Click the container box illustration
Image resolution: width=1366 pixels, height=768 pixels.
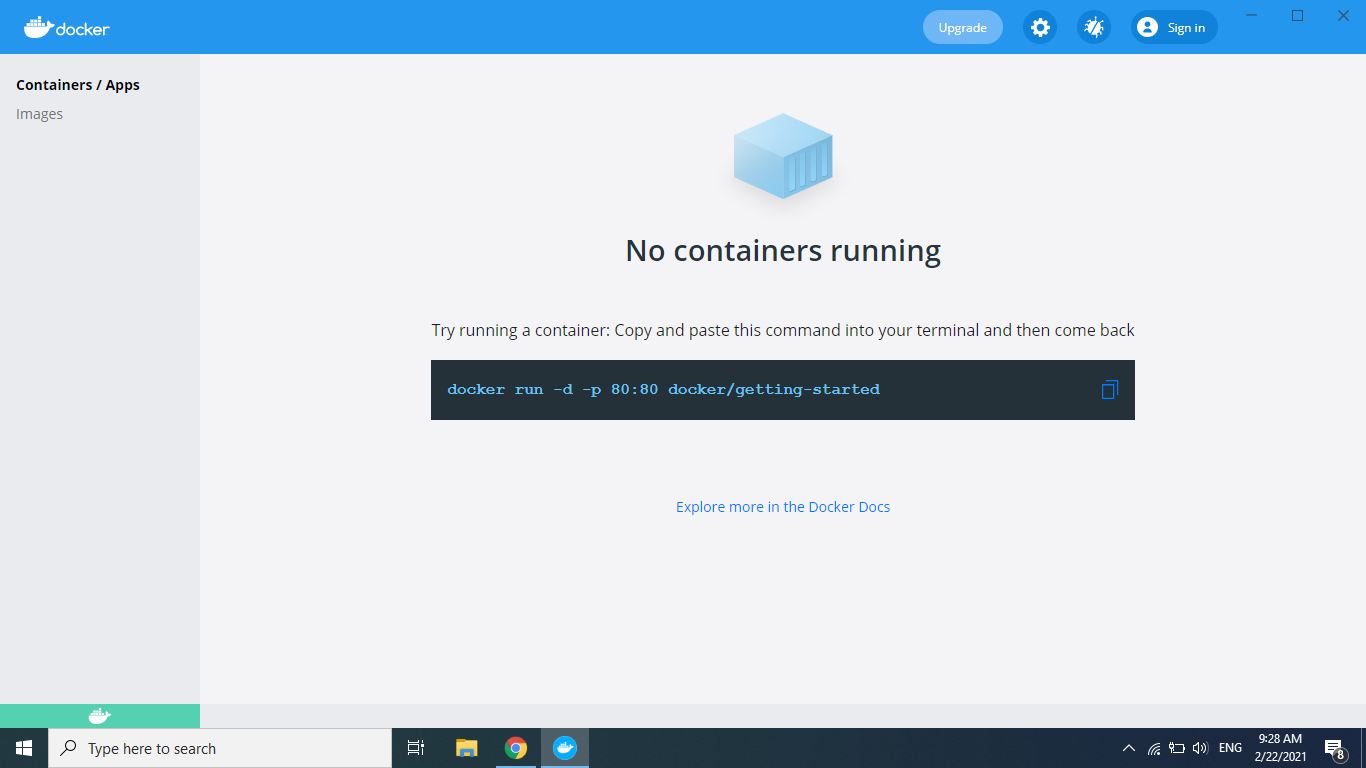pos(783,156)
